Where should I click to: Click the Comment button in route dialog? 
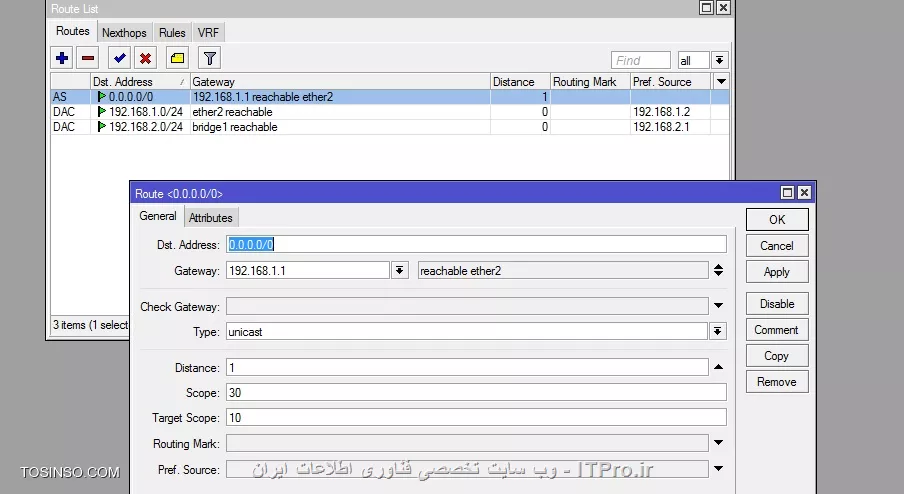(x=777, y=330)
